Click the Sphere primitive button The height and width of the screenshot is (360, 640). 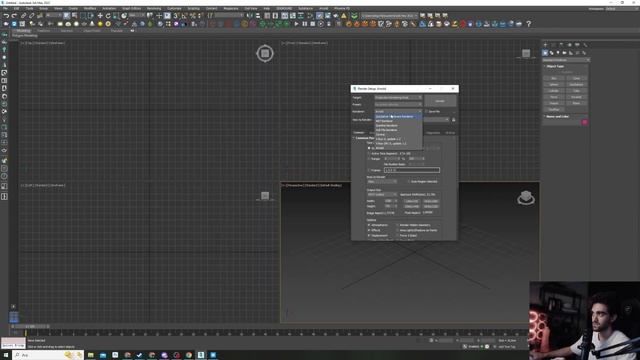(554, 84)
